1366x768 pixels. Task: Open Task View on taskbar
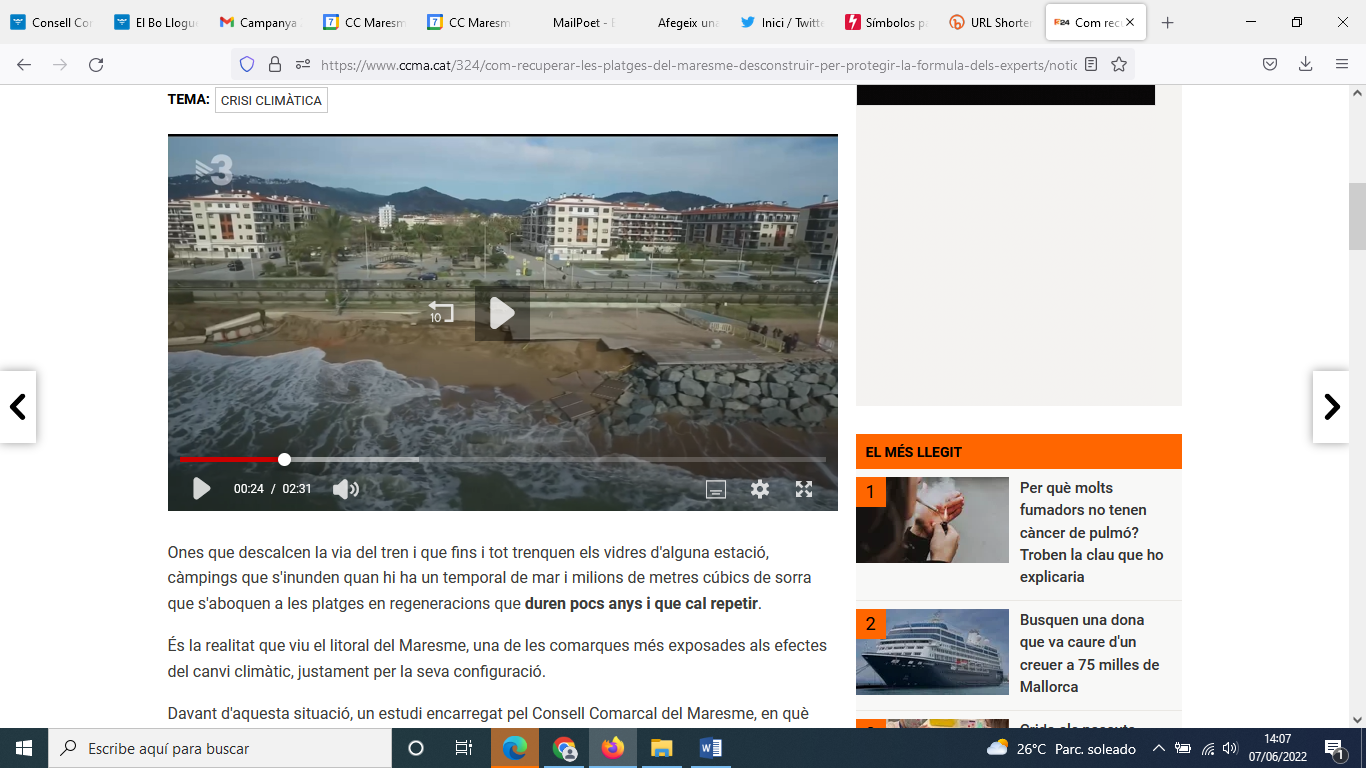(x=464, y=748)
